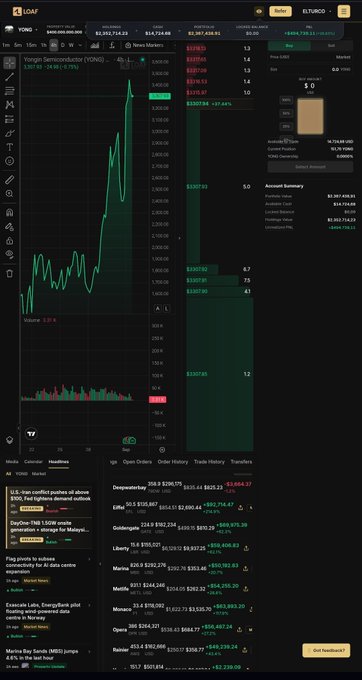
Task: Open the Fibonacci retracement tools
Action: 10,91
